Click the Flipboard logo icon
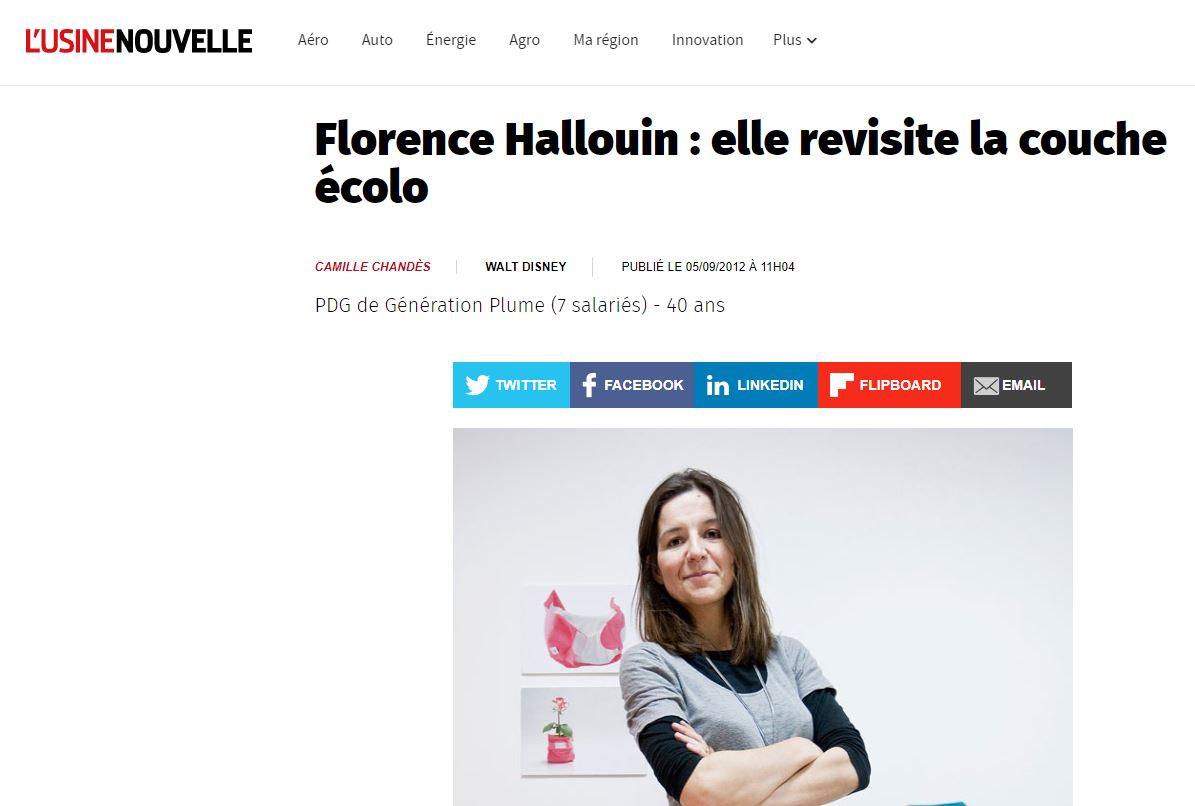Image resolution: width=1195 pixels, height=806 pixels. coord(841,385)
